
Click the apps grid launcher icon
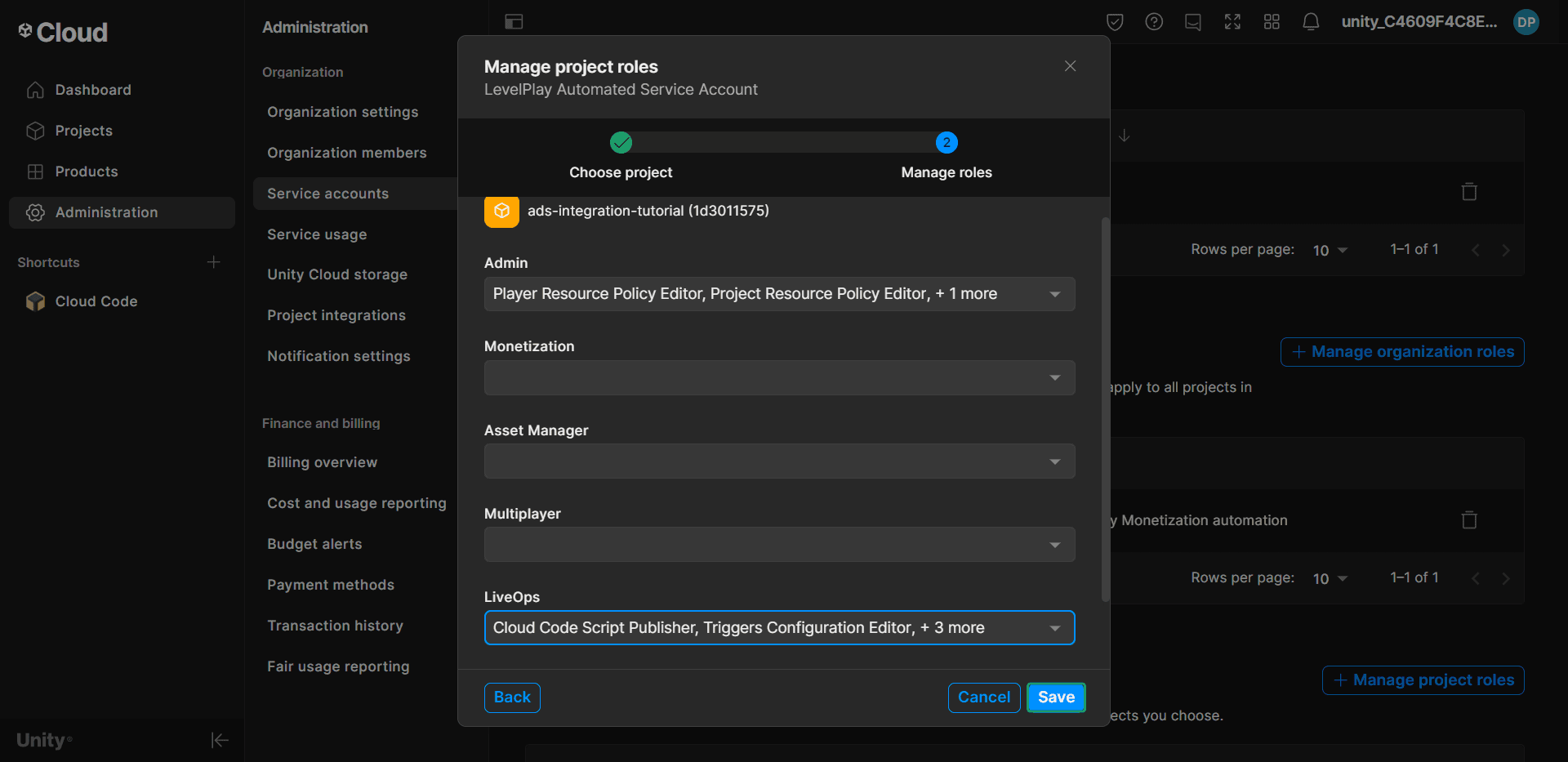[x=1272, y=22]
